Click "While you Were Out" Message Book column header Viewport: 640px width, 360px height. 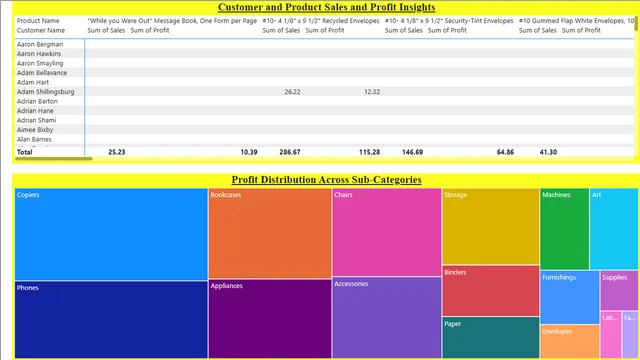click(172, 20)
